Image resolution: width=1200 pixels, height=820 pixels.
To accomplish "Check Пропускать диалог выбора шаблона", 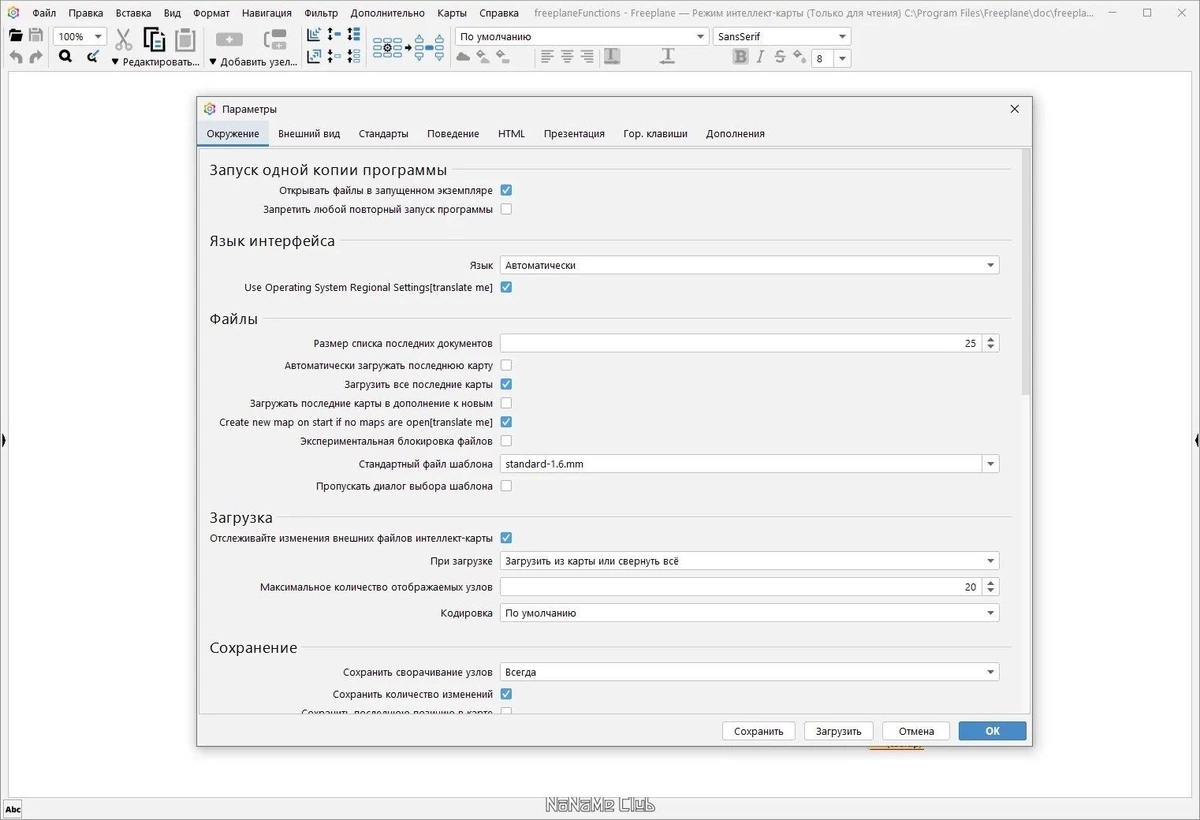I will click(506, 486).
